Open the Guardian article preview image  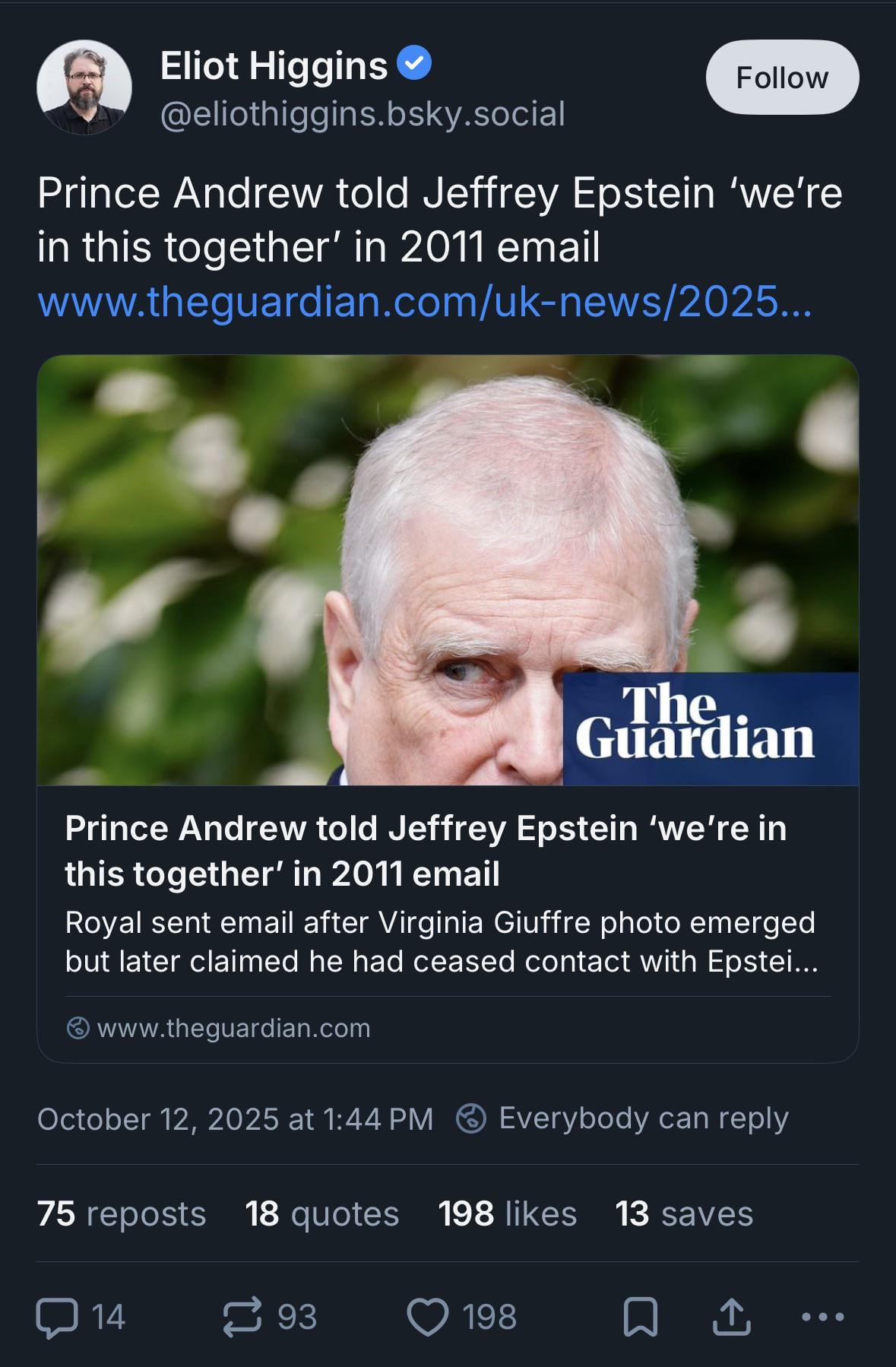click(x=448, y=570)
